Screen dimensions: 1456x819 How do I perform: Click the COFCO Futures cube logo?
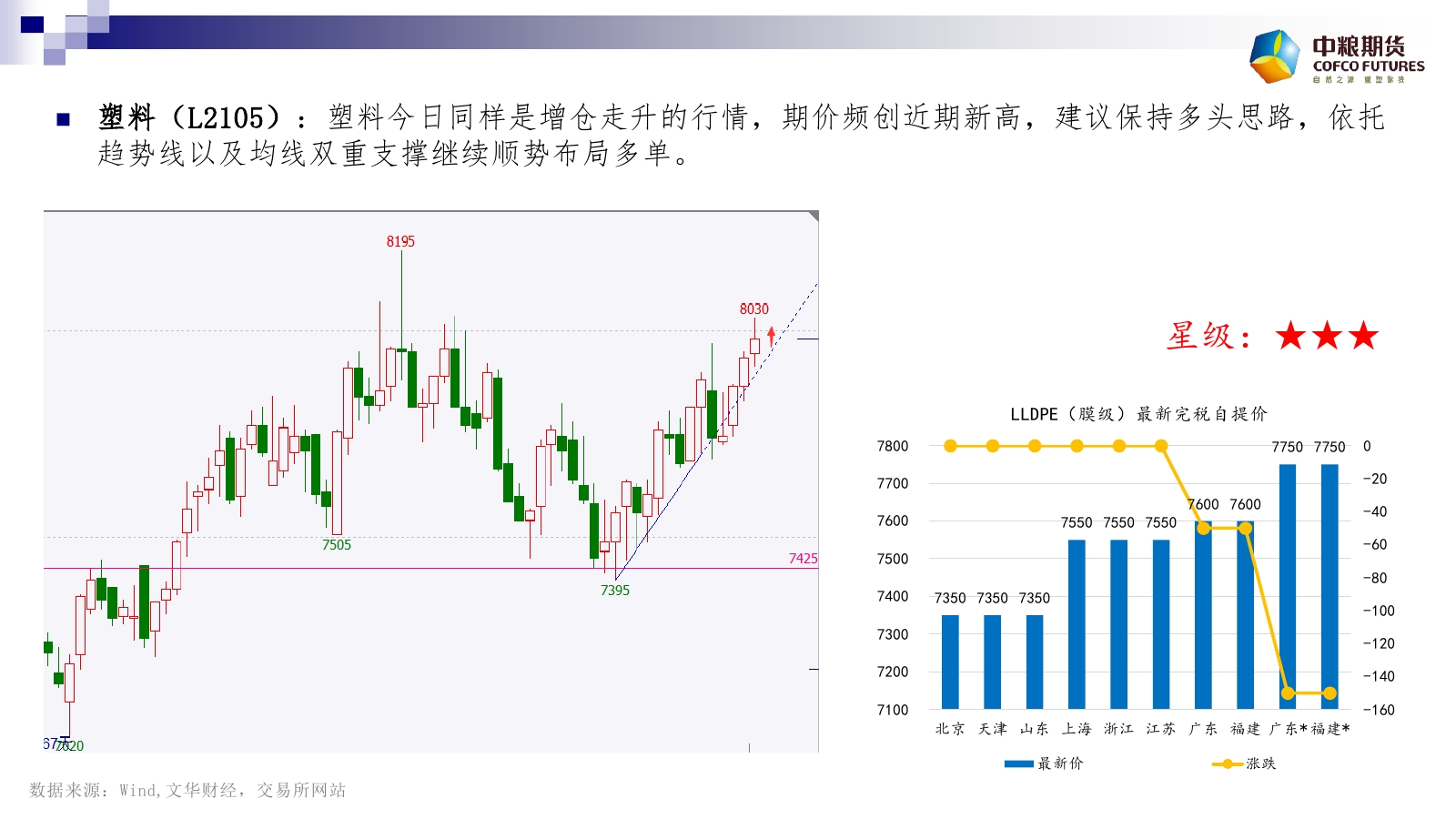(1275, 56)
